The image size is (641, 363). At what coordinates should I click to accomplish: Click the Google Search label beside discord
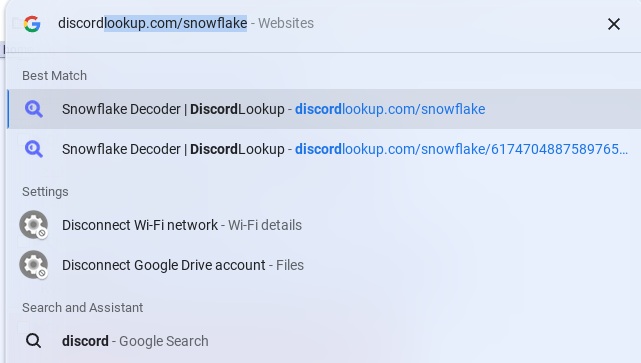pos(164,341)
